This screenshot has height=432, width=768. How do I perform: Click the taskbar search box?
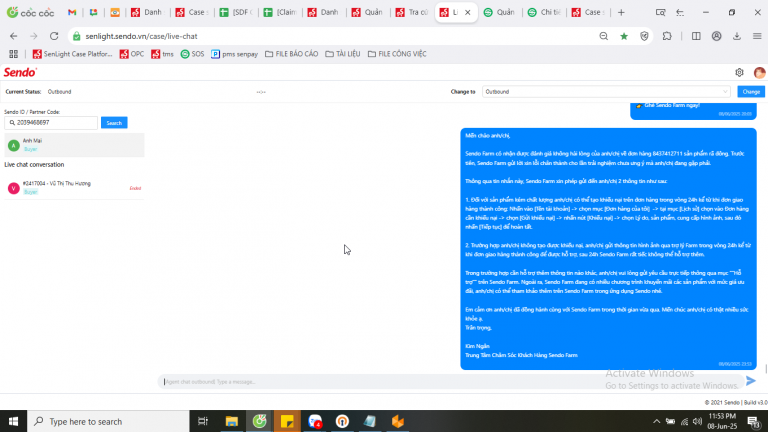108,421
